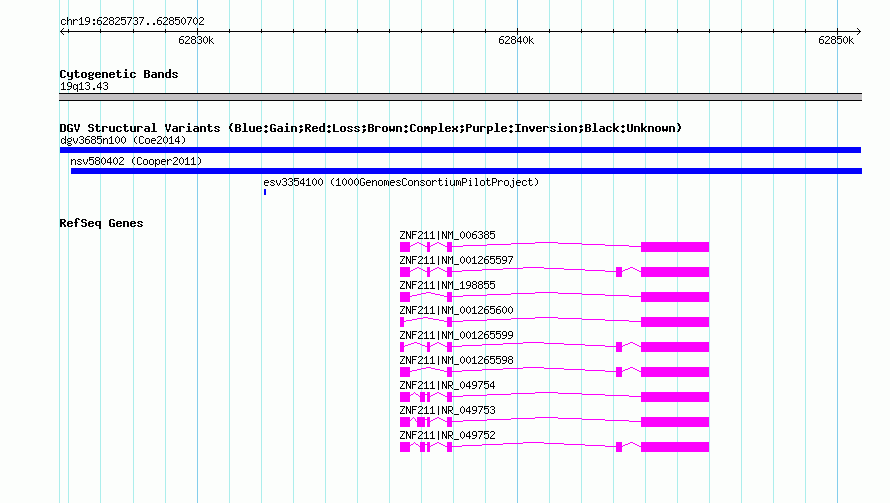Click the 19q13.43 band label
The image size is (890, 503).
[84, 86]
